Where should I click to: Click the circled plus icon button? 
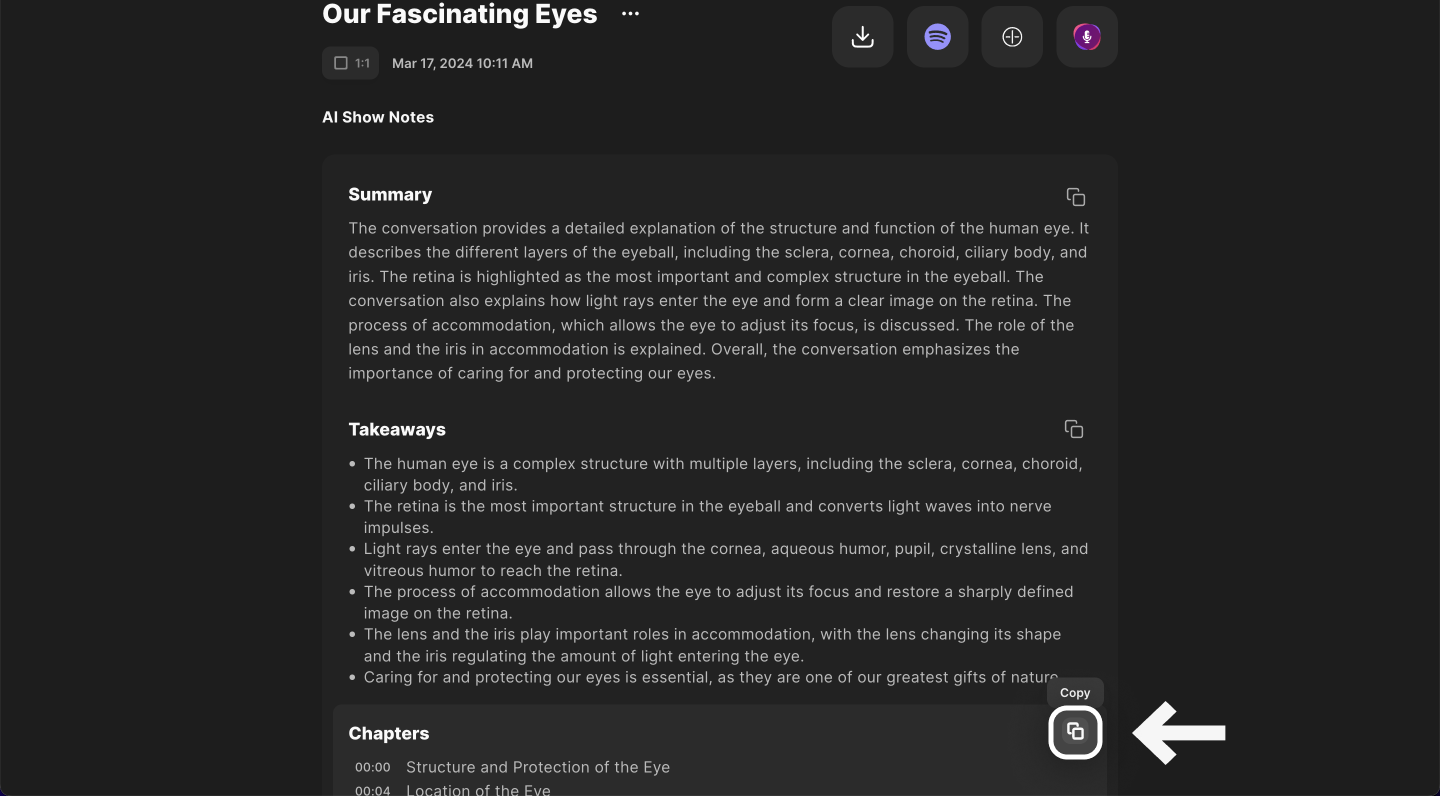[1012, 37]
